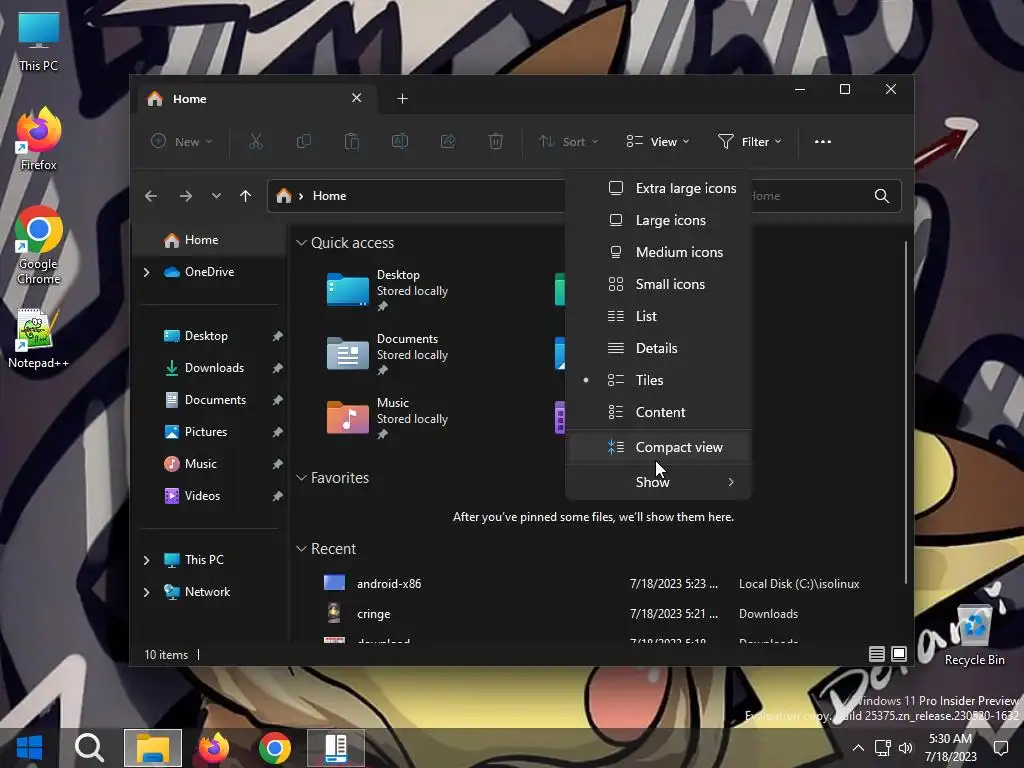
Task: Open the Recycle Bin on desktop
Action: pyautogui.click(x=974, y=635)
